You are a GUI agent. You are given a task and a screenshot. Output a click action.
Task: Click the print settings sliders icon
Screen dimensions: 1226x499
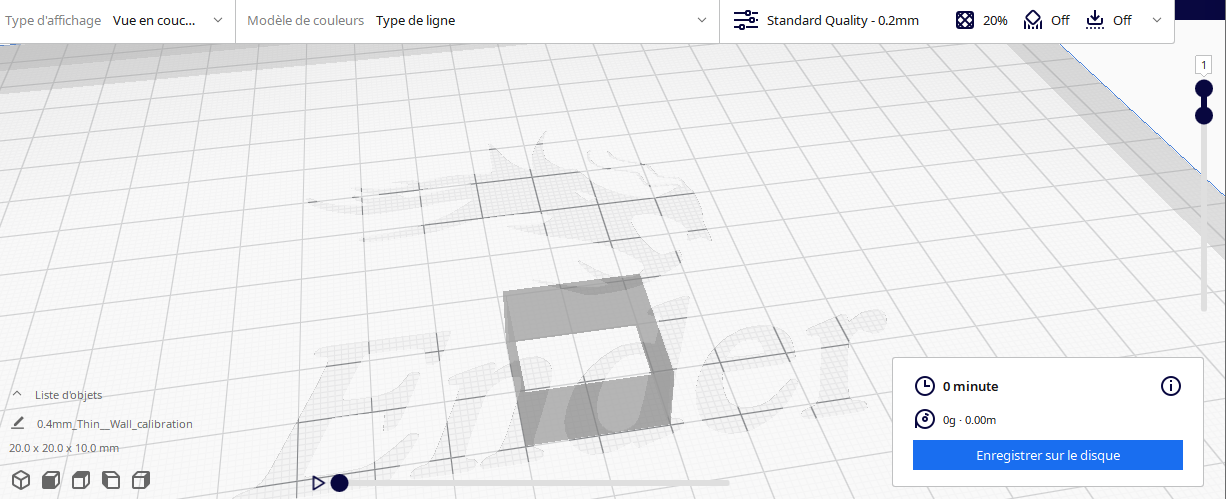click(x=746, y=20)
